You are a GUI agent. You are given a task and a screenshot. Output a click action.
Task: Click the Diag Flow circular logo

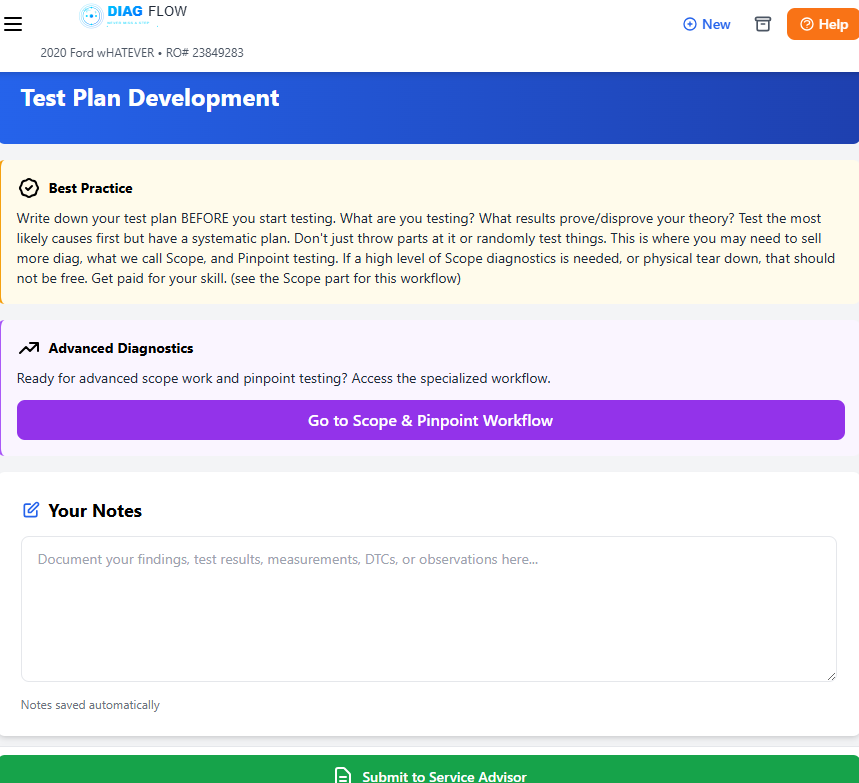click(x=91, y=15)
